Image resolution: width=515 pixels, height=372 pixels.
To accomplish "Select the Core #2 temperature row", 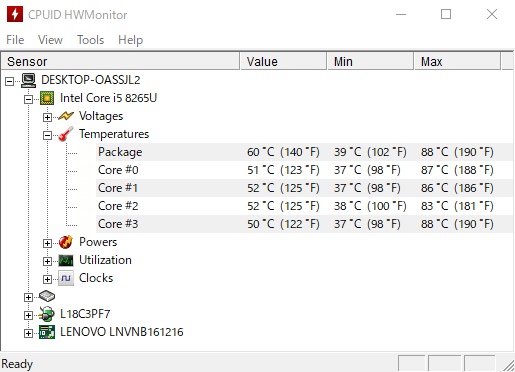I will (304, 206).
